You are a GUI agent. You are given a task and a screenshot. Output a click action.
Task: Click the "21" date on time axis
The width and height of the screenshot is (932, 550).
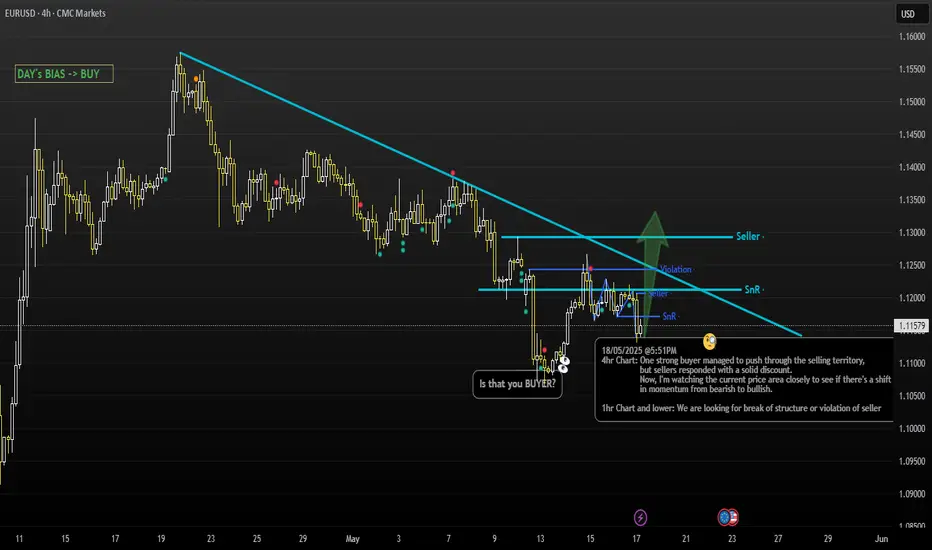click(x=686, y=539)
